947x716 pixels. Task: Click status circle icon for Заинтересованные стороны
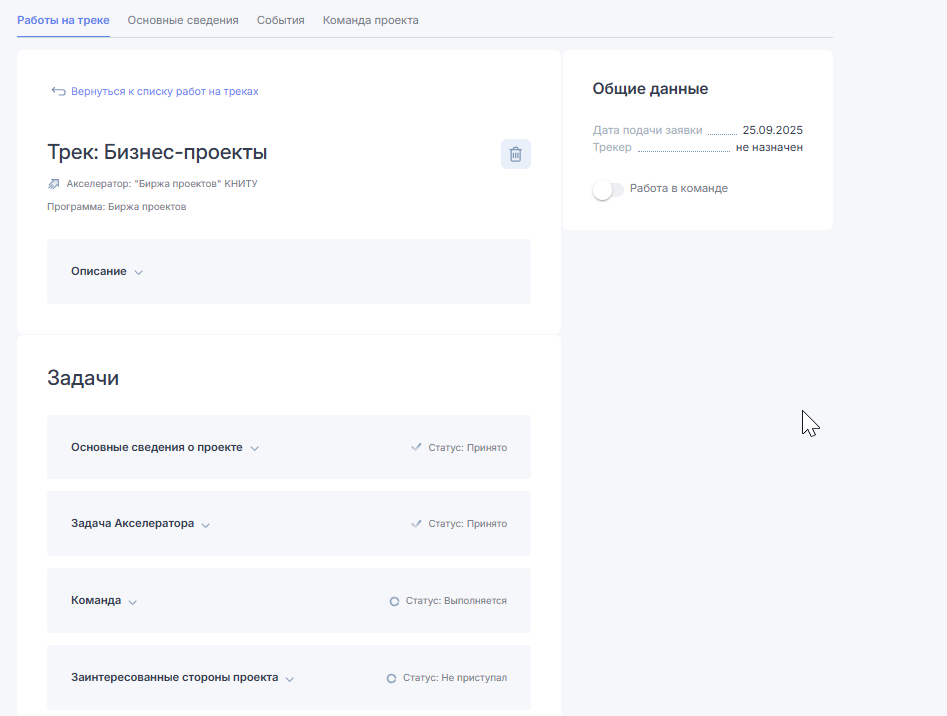point(392,678)
